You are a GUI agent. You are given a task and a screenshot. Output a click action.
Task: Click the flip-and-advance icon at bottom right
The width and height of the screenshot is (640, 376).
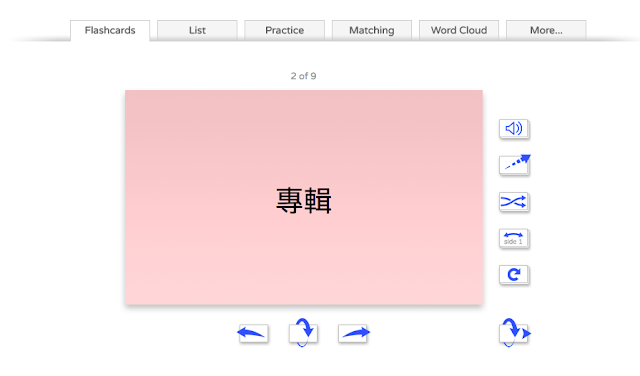point(514,332)
